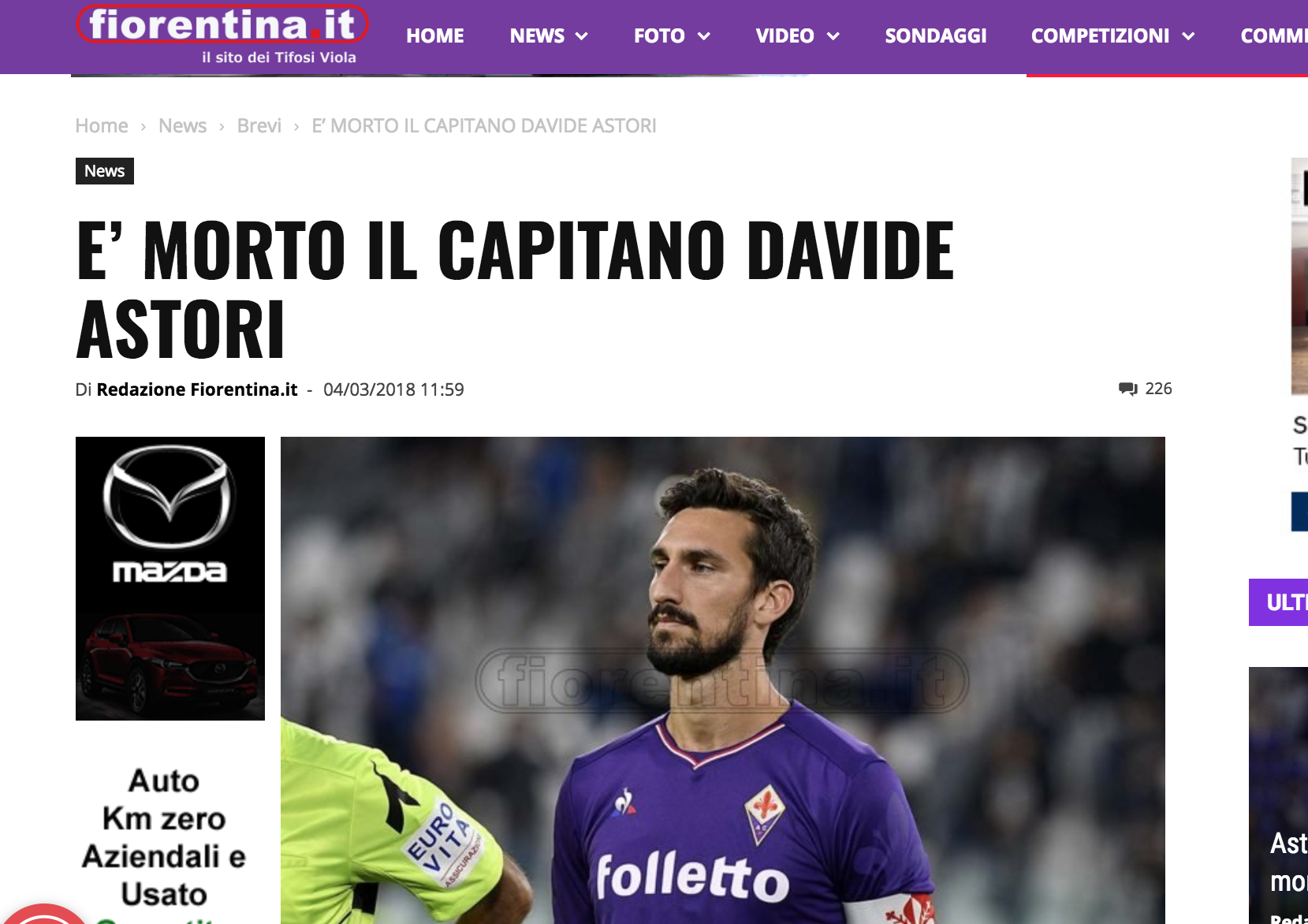Expand the NEWS menu chevron

[x=582, y=36]
